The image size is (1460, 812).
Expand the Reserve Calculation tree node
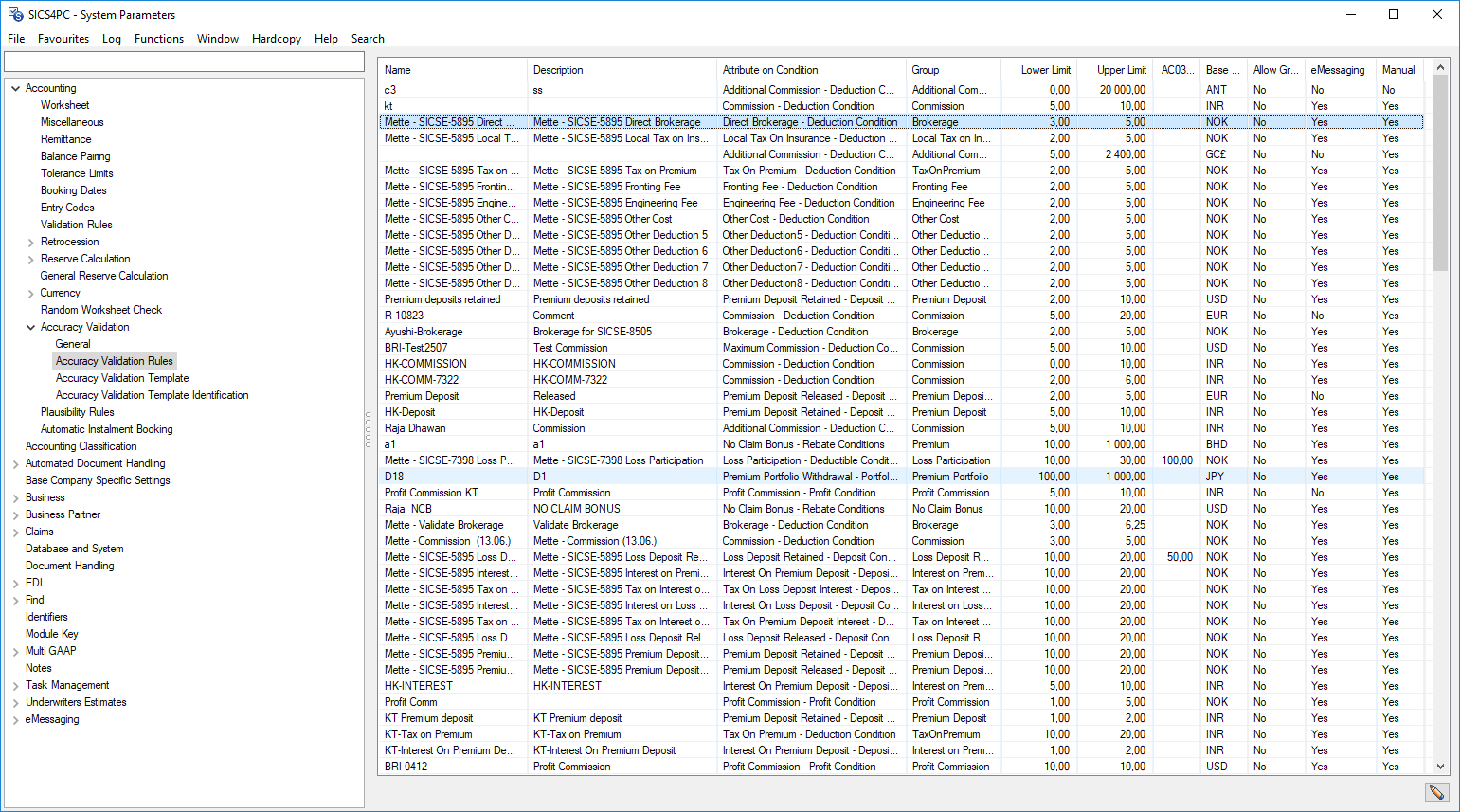coord(28,258)
